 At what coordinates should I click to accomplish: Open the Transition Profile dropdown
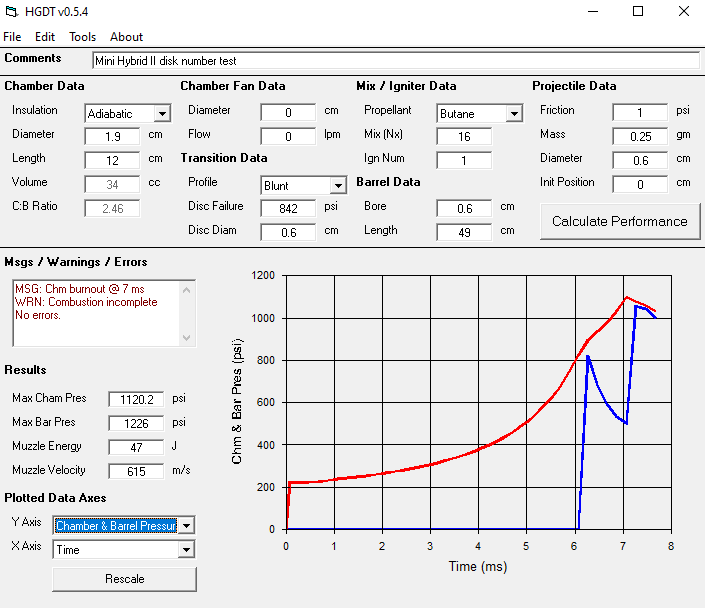coord(337,186)
